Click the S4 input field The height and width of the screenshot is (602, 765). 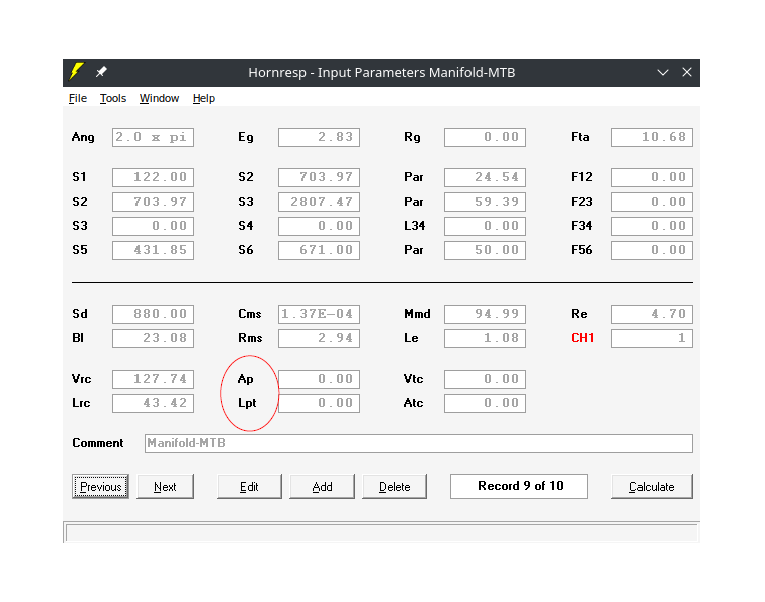[319, 226]
